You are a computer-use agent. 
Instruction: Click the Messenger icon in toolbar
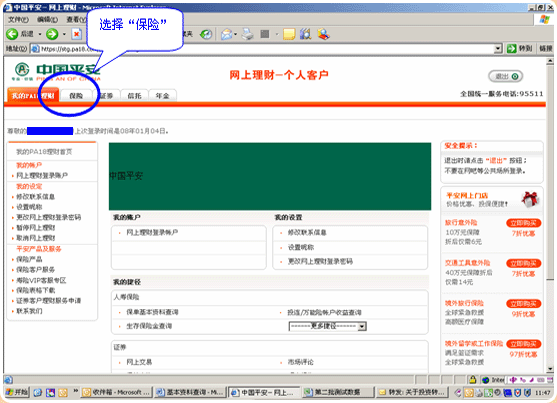(x=323, y=34)
